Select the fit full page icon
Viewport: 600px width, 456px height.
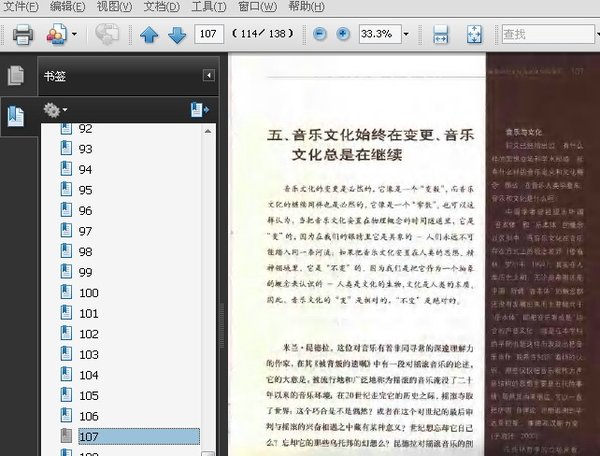click(x=474, y=34)
